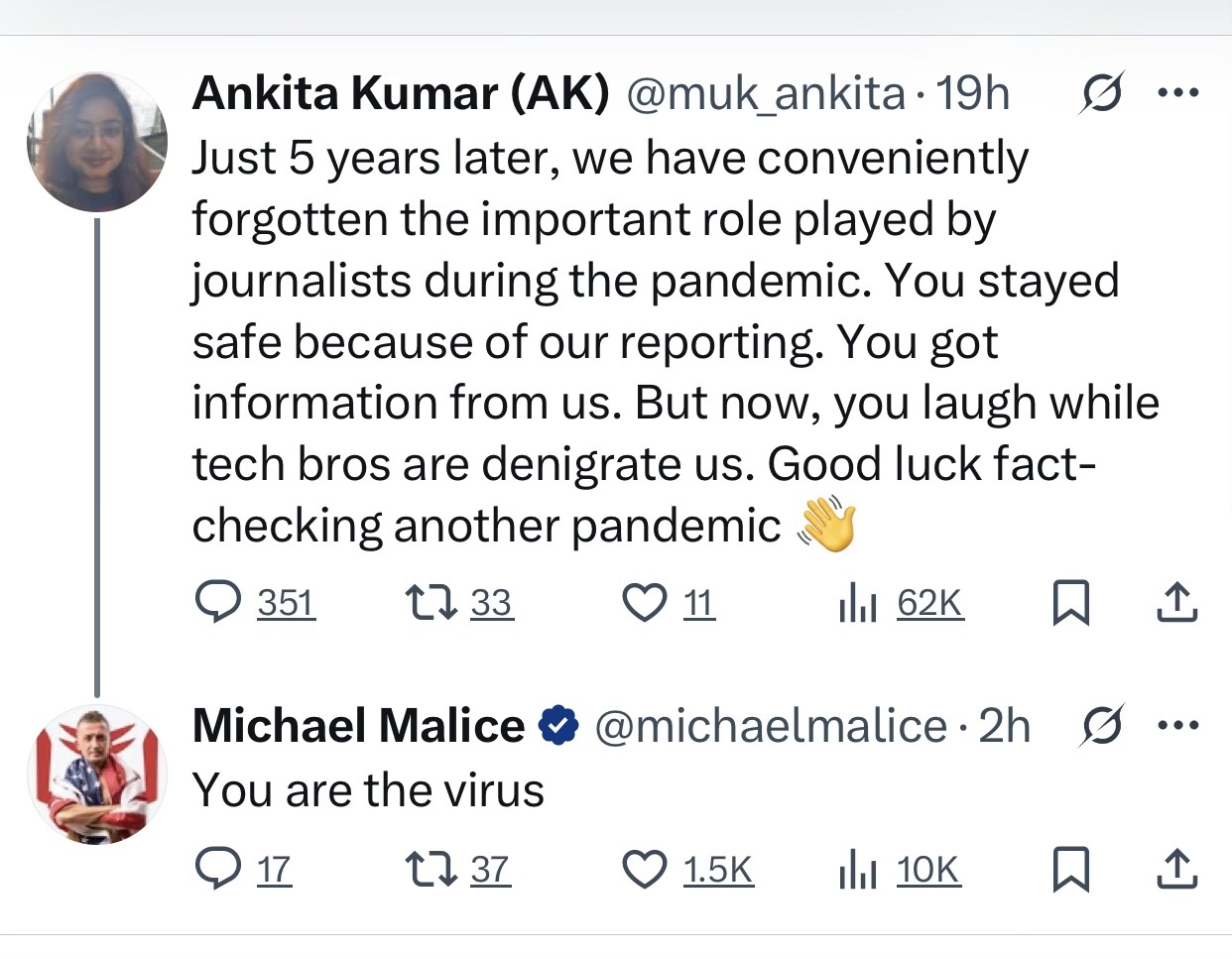Like Ankita Kumar's tweet
This screenshot has height=959, width=1232.
point(645,602)
